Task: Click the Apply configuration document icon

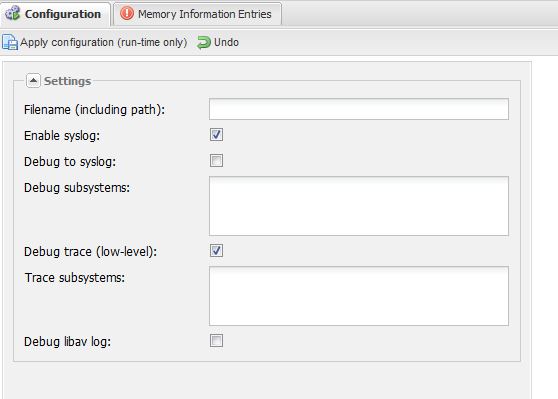Action: (x=10, y=42)
